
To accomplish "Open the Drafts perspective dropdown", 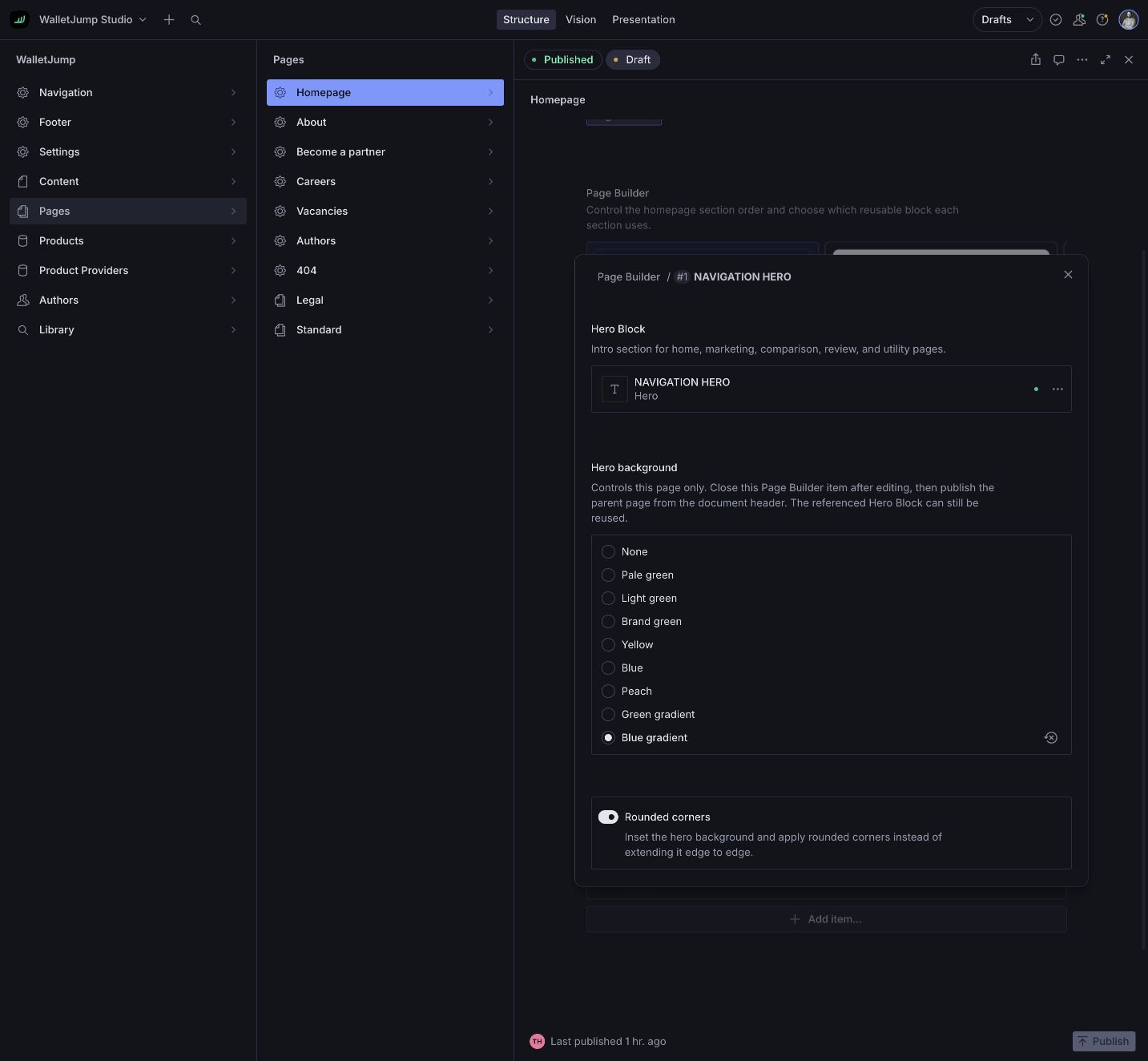I will point(1007,19).
